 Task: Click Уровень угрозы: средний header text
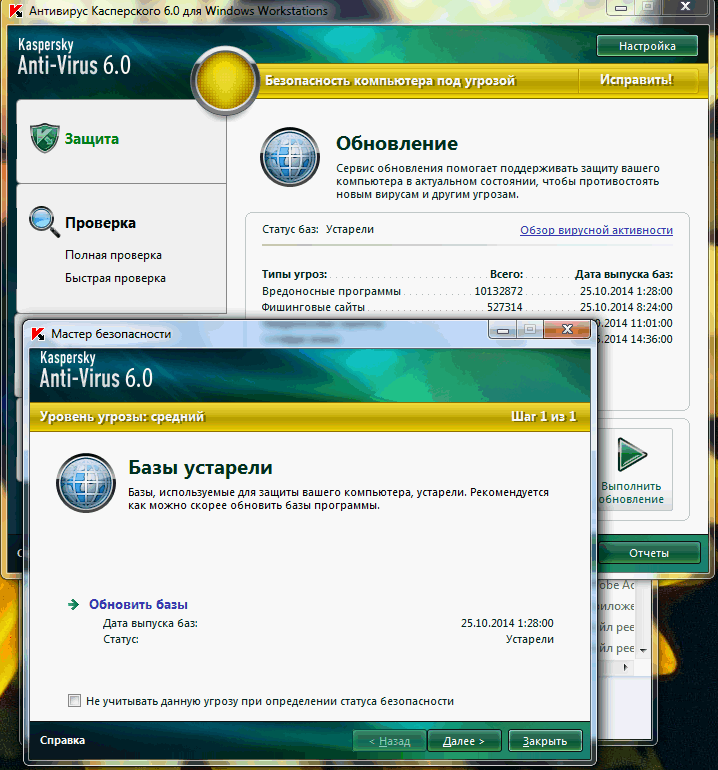pos(122,417)
